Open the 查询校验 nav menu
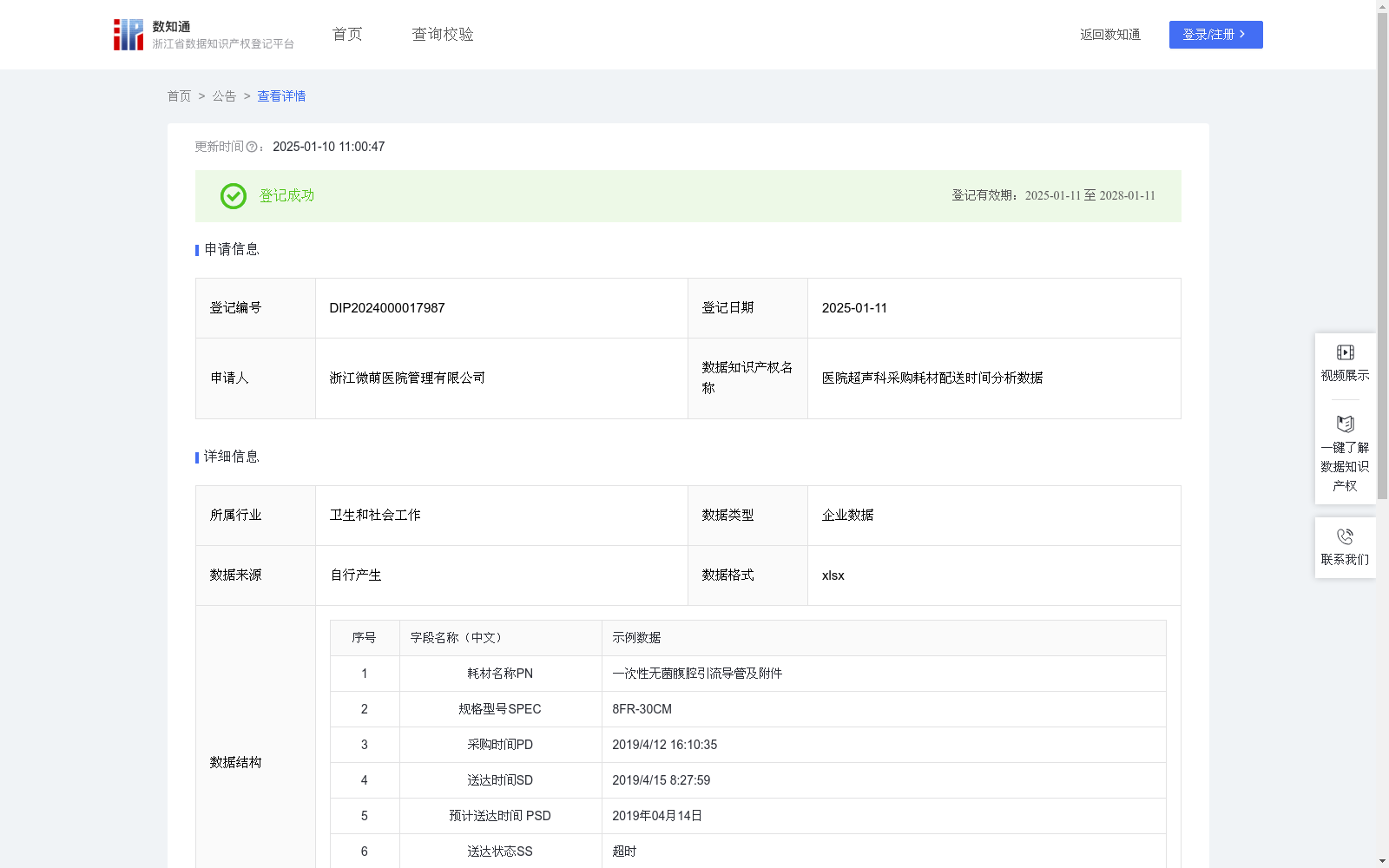1389x868 pixels. (x=443, y=35)
